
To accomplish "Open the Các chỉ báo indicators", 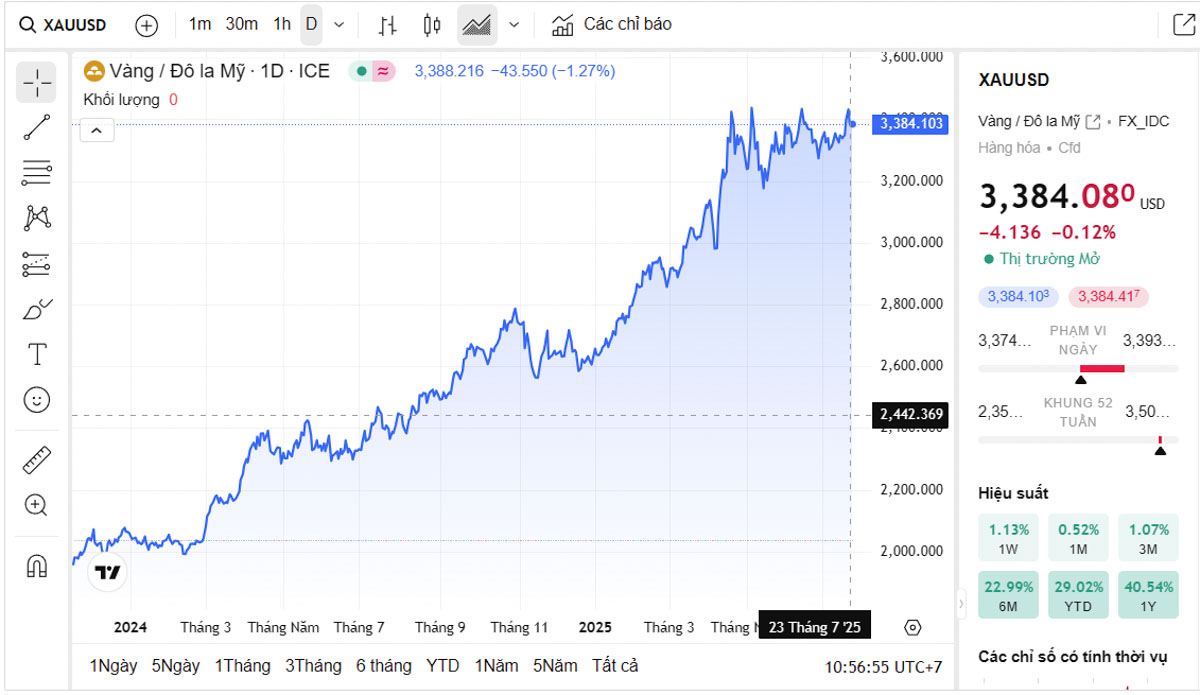I will pyautogui.click(x=612, y=24).
